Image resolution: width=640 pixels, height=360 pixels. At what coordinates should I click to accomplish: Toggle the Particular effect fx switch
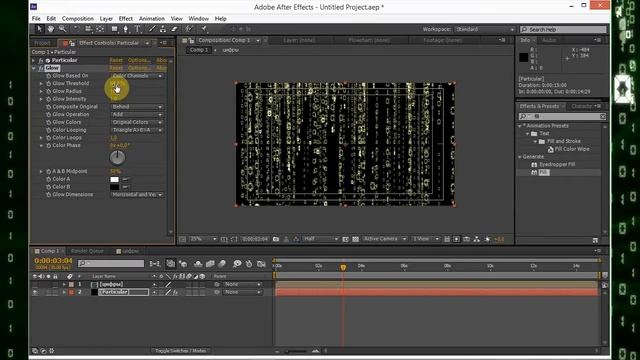tap(41, 60)
